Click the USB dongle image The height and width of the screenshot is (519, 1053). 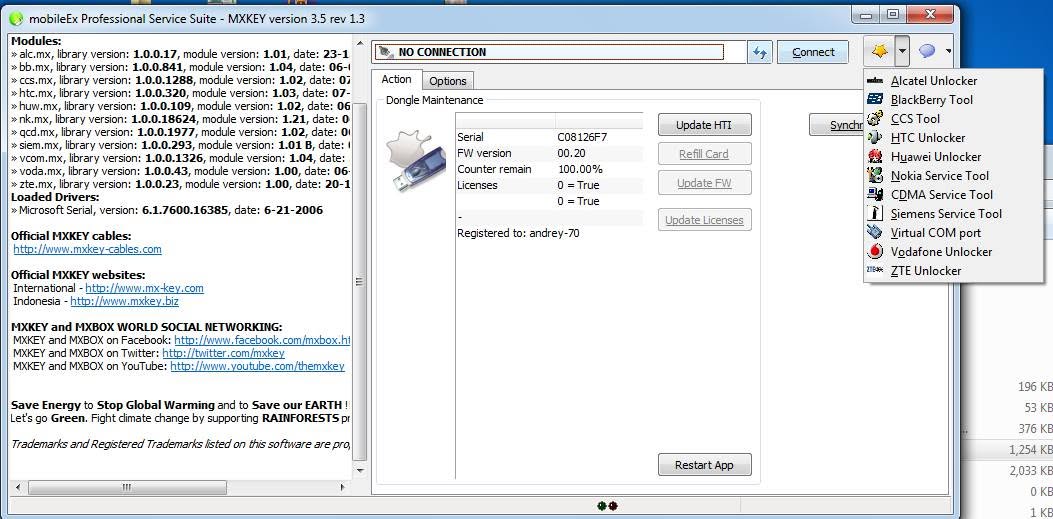coord(415,161)
